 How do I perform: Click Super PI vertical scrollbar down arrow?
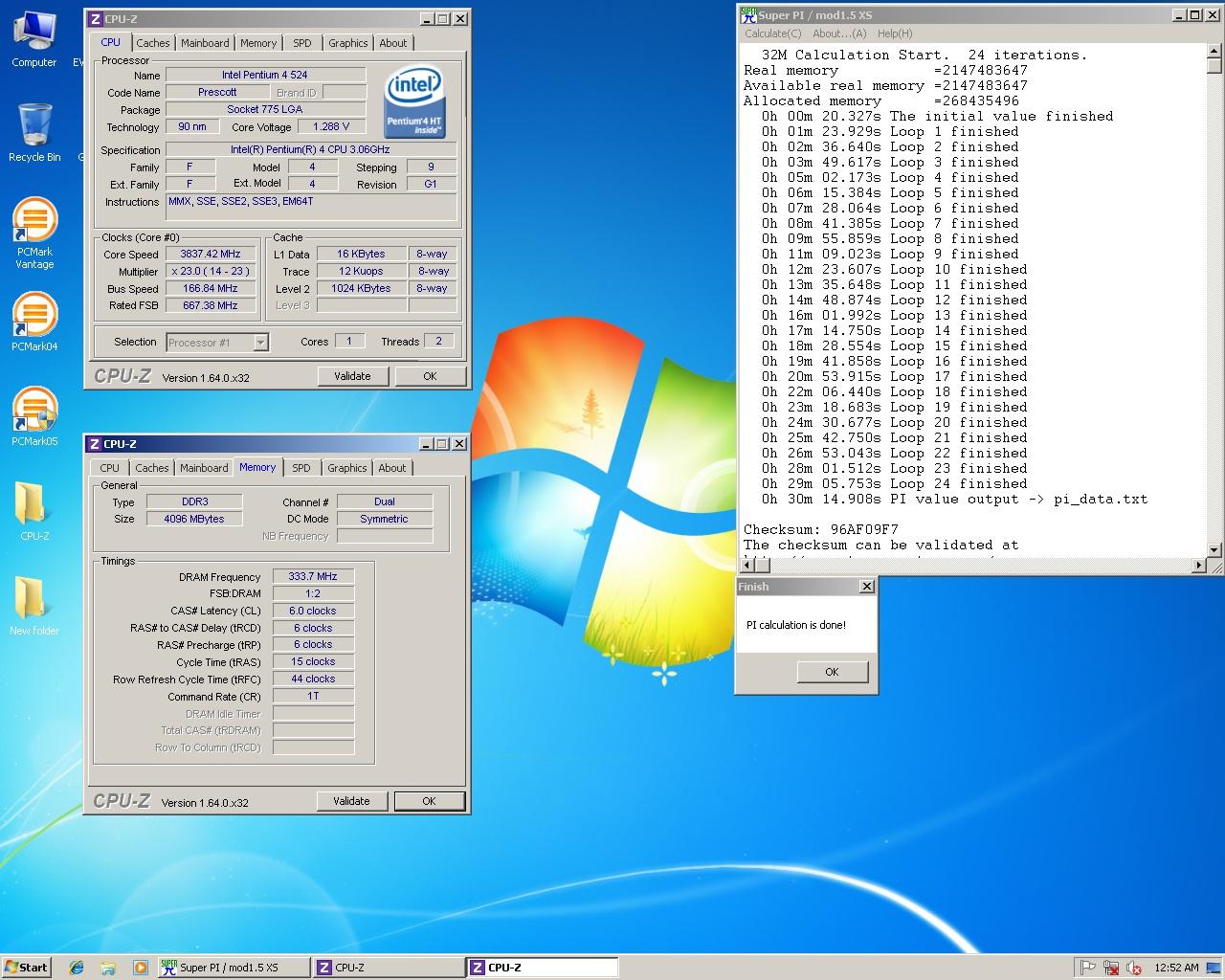pos(1214,550)
